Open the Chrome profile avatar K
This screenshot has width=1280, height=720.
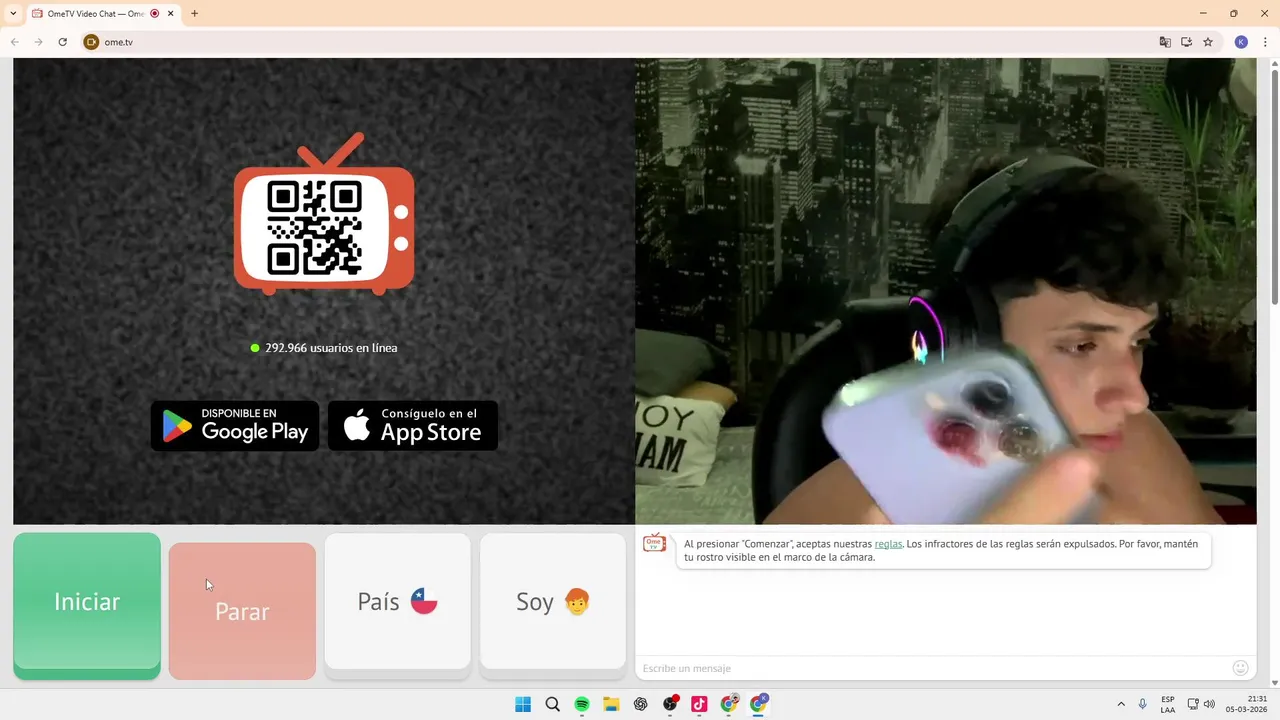tap(1241, 42)
